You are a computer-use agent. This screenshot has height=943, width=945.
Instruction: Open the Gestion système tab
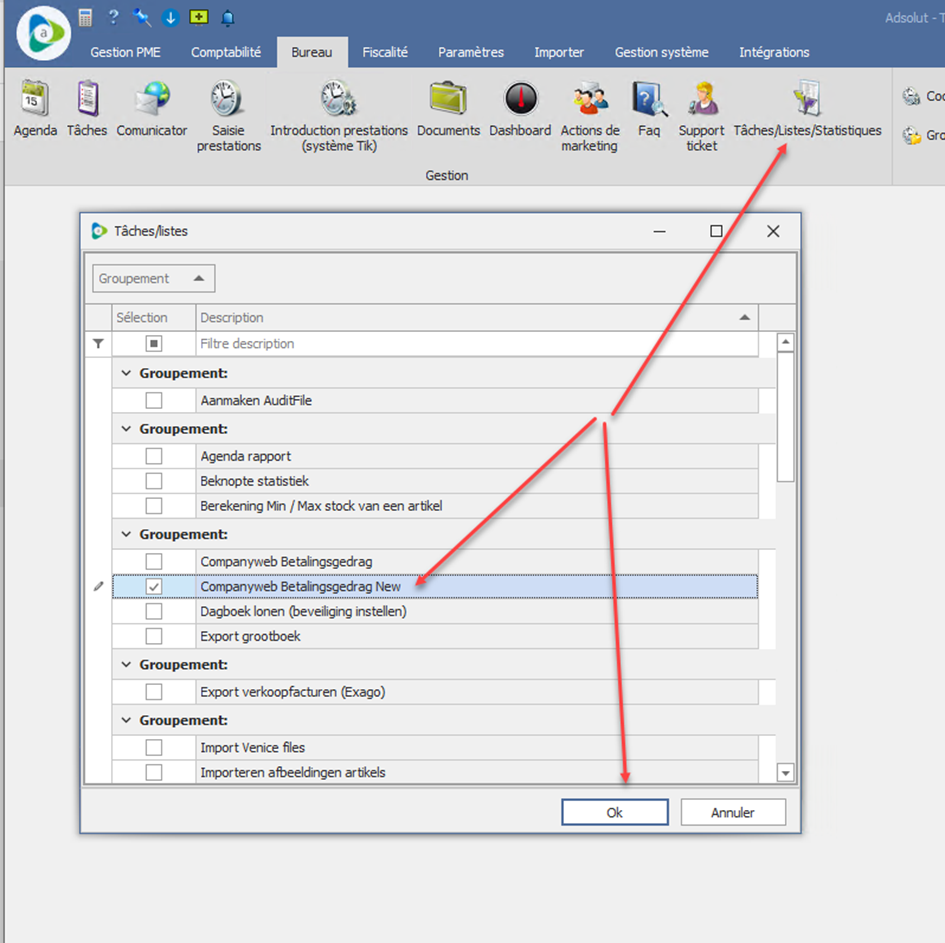click(x=662, y=52)
